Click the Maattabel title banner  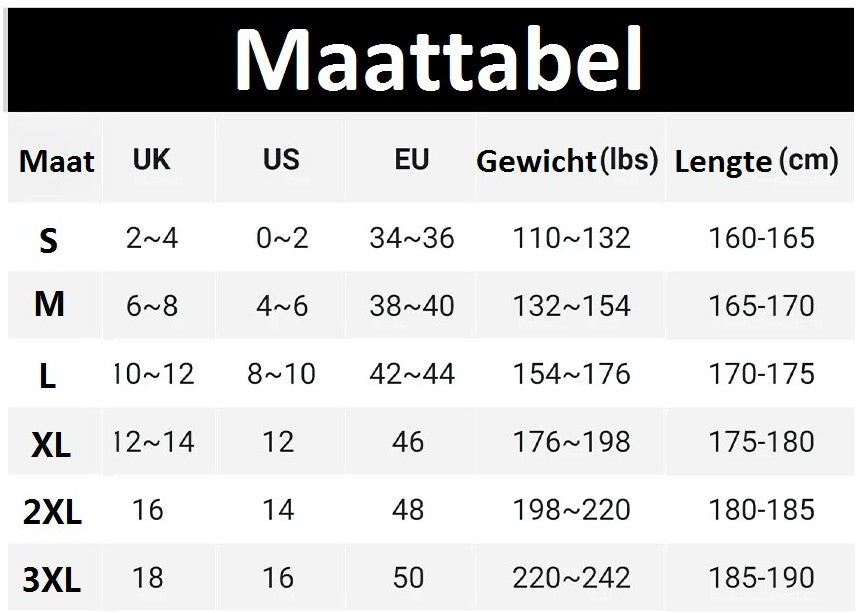438,59
